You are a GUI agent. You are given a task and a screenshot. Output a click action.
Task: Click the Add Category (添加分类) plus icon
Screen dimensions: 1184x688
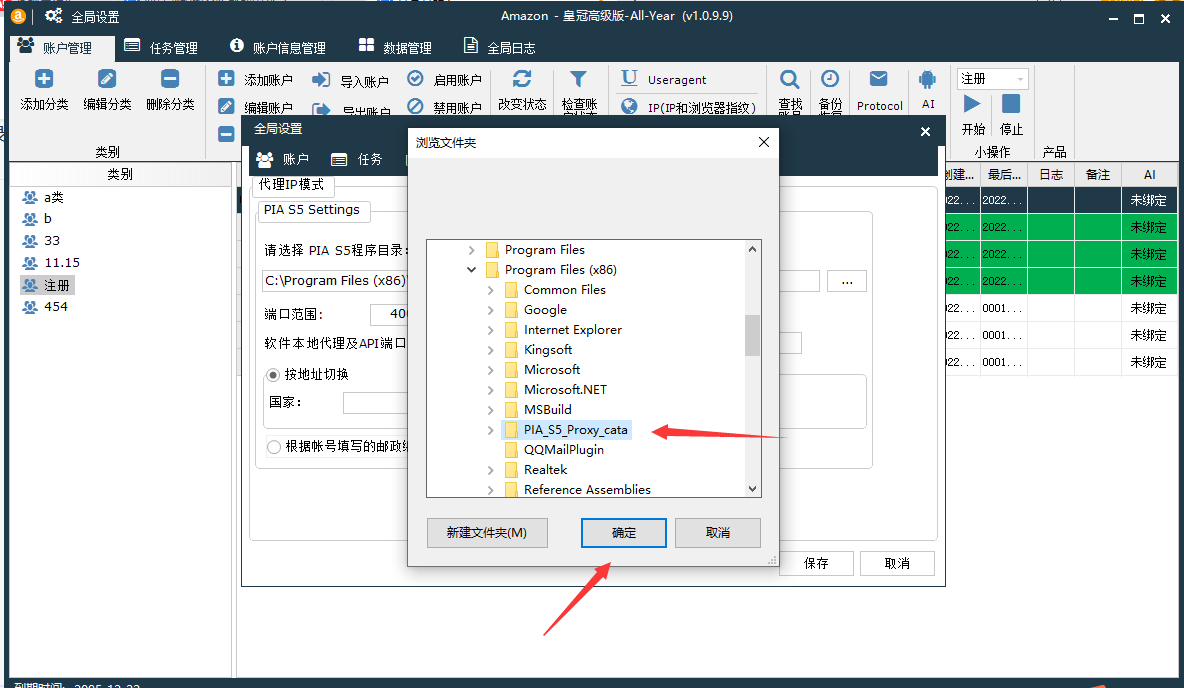pos(44,79)
